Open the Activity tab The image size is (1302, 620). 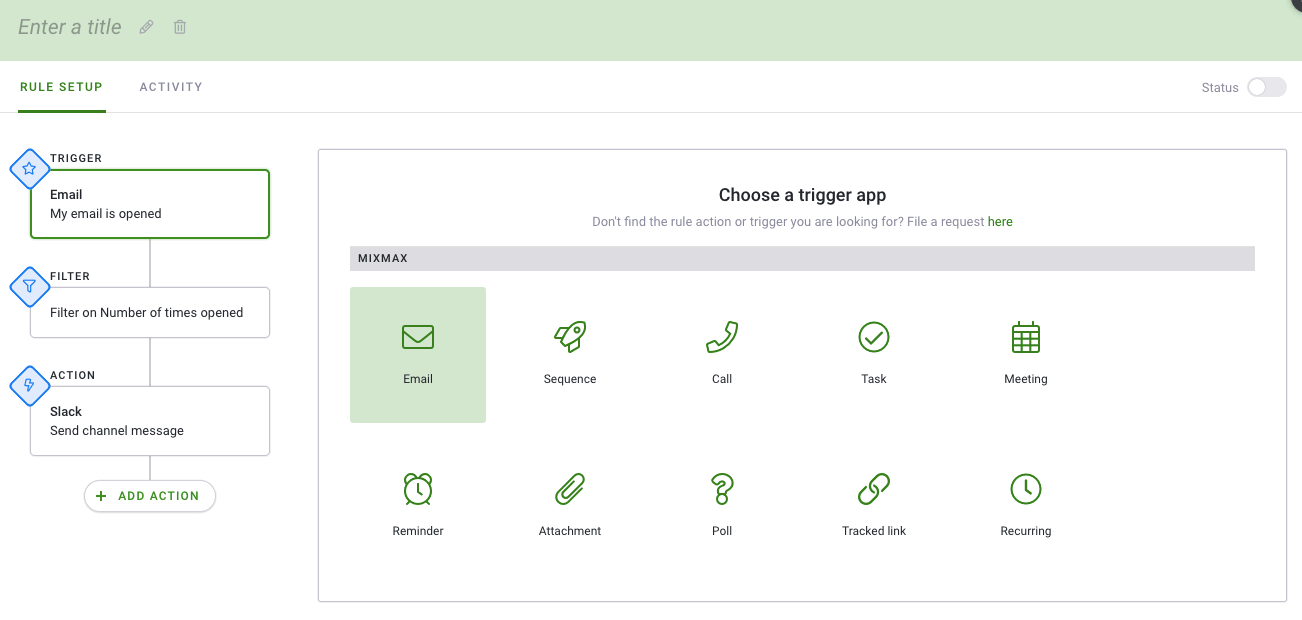171,87
